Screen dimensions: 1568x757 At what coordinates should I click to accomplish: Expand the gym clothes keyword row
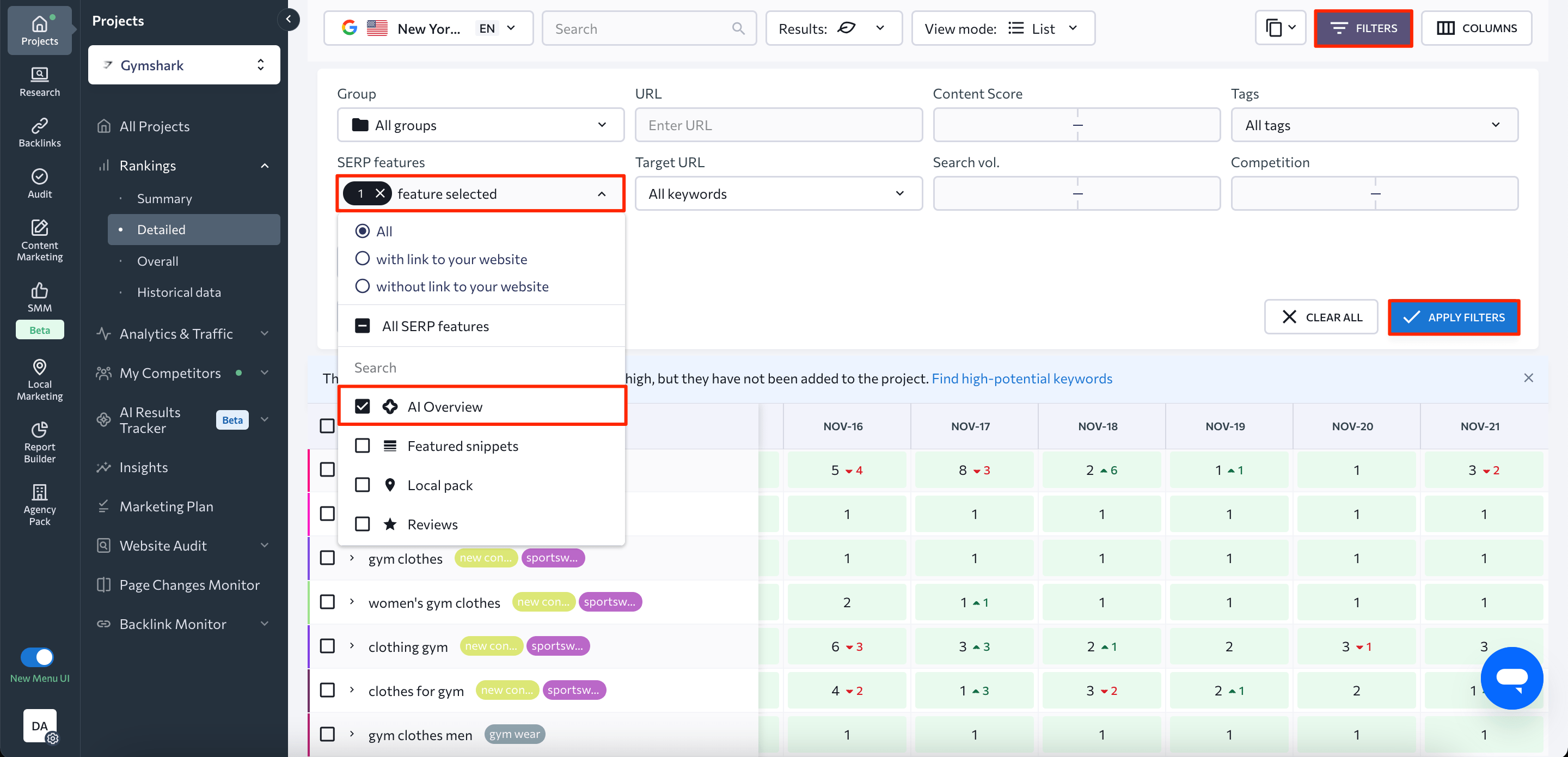coord(352,558)
